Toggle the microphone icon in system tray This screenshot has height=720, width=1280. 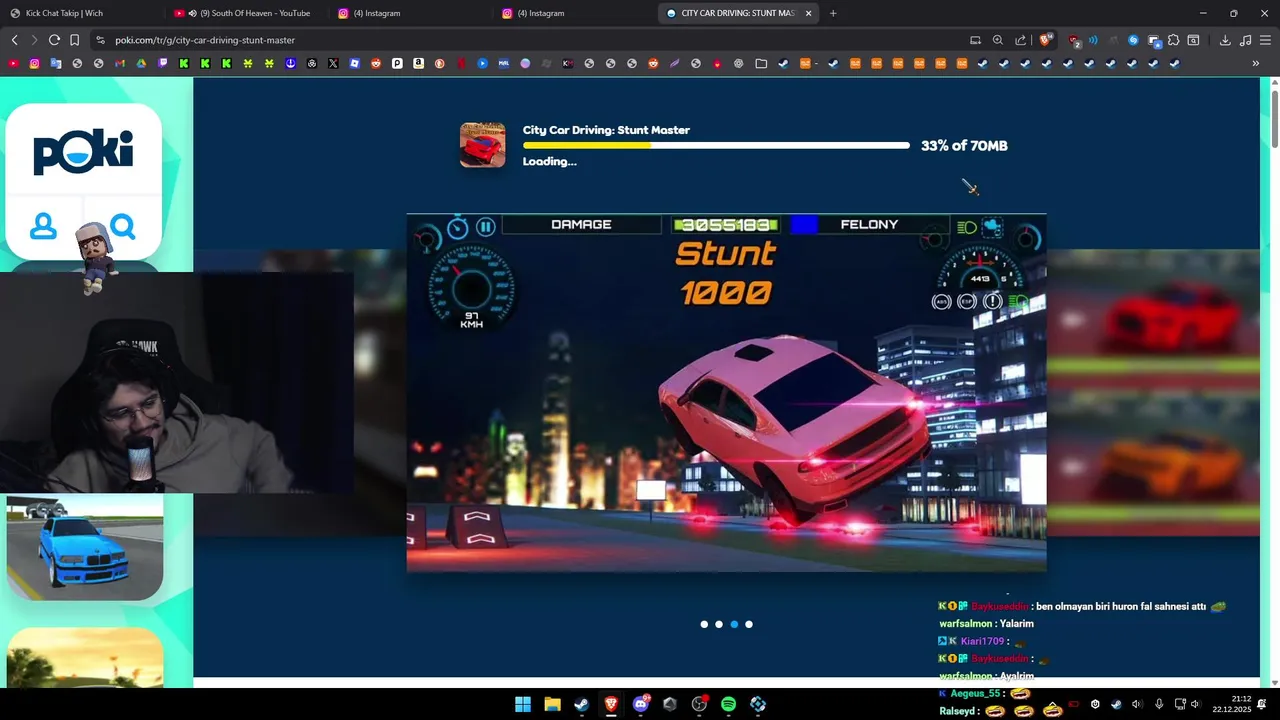click(1159, 704)
